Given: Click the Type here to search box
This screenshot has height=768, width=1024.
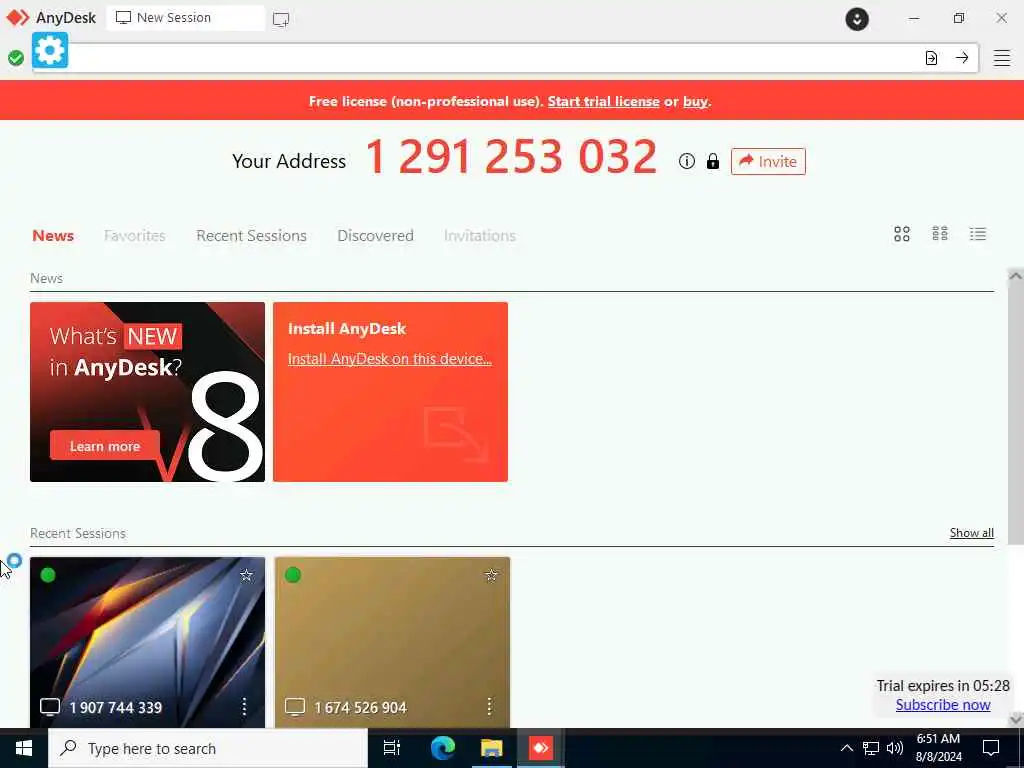Looking at the screenshot, I should pos(208,748).
